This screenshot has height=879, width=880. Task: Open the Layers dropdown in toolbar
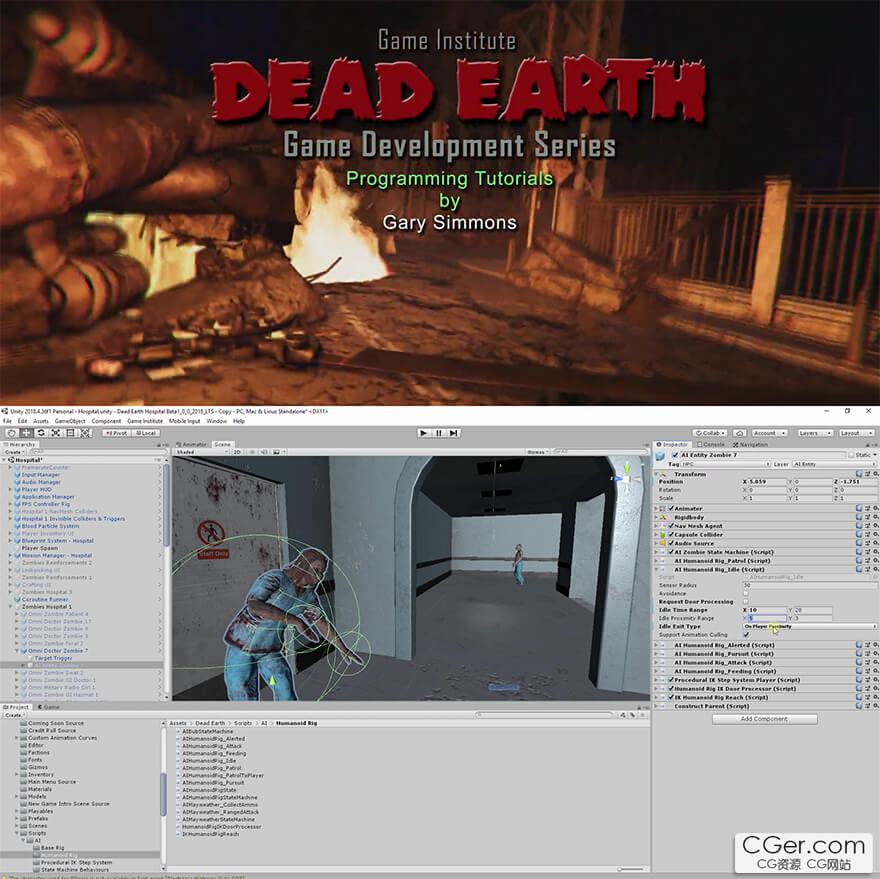click(x=814, y=433)
